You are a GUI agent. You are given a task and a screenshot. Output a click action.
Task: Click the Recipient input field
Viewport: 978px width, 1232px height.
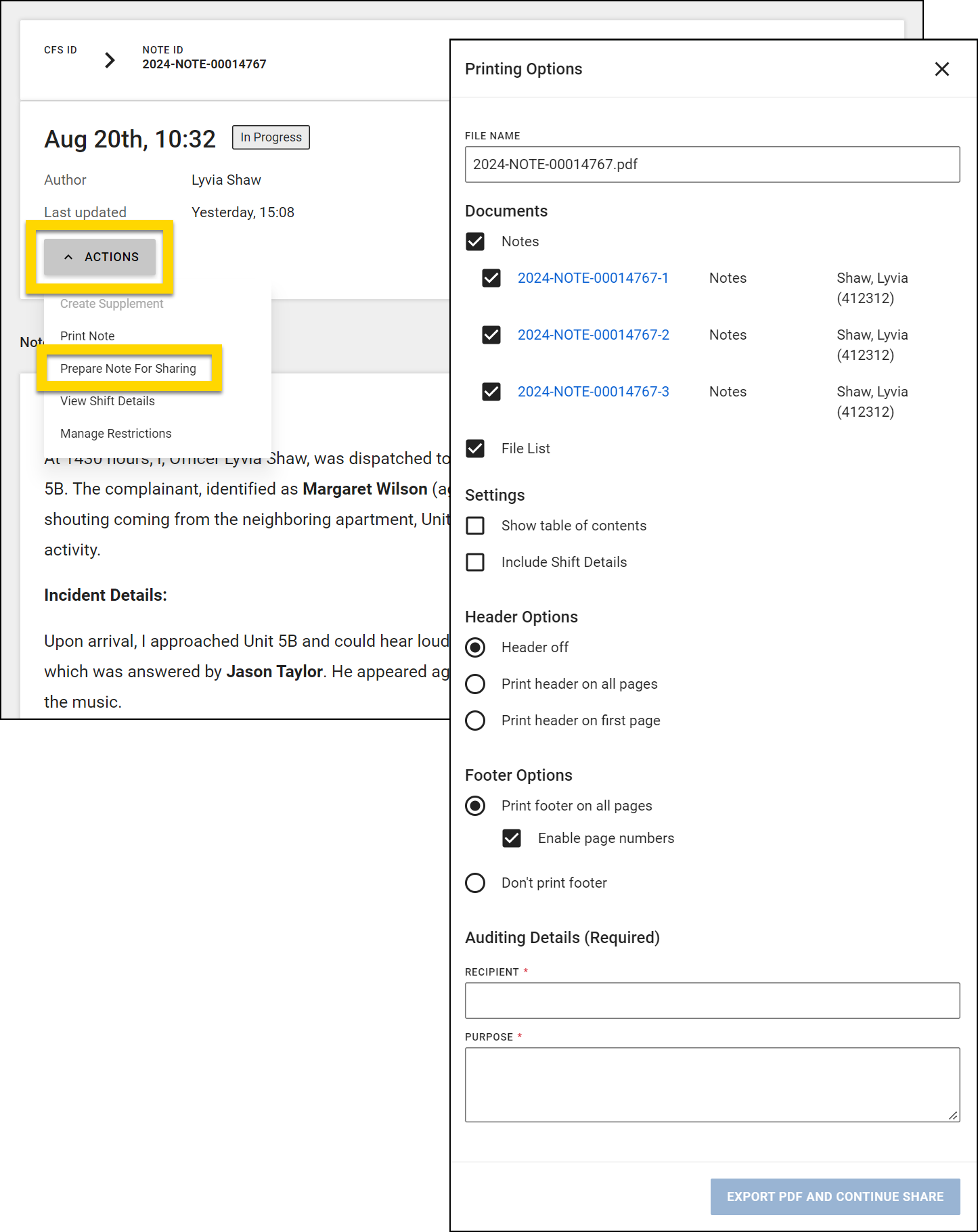712,1001
